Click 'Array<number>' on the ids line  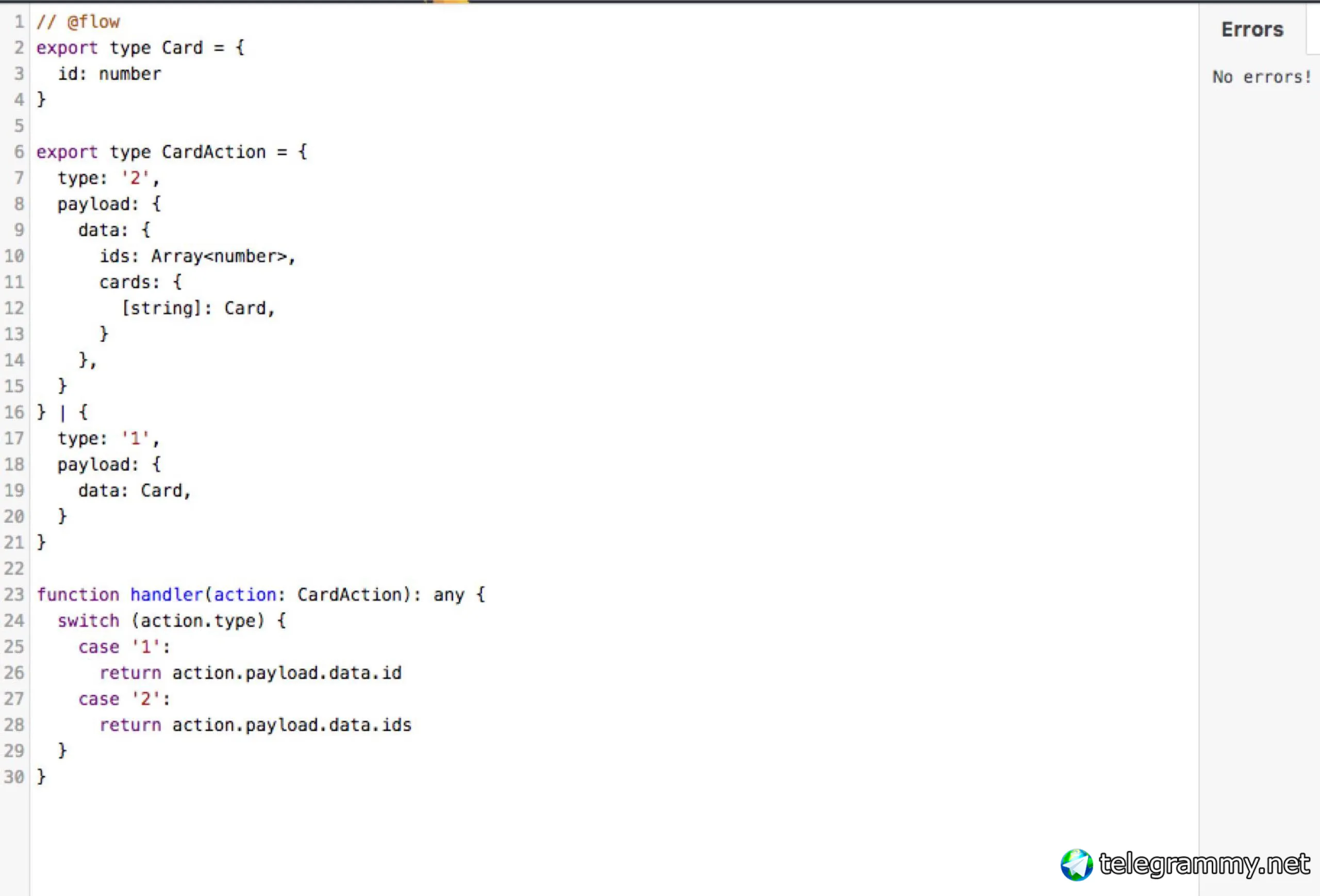pos(219,256)
